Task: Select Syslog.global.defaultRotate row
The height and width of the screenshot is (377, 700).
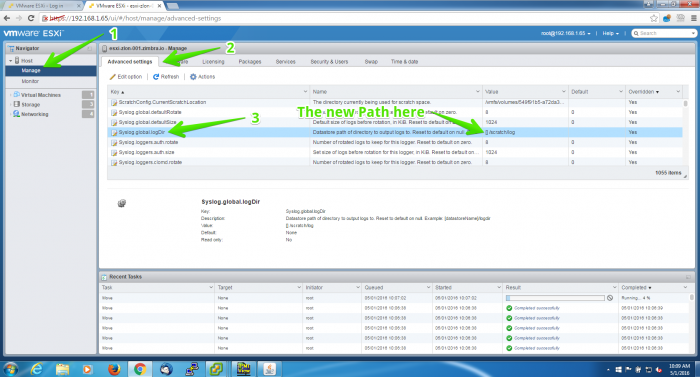Action: [x=395, y=112]
